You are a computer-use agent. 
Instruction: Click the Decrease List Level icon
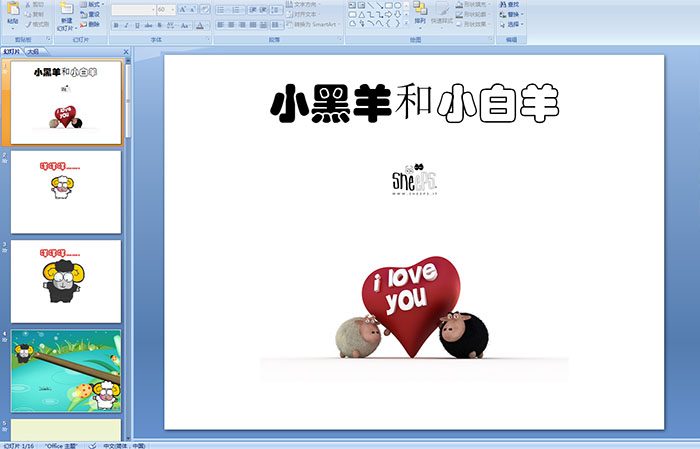click(253, 10)
